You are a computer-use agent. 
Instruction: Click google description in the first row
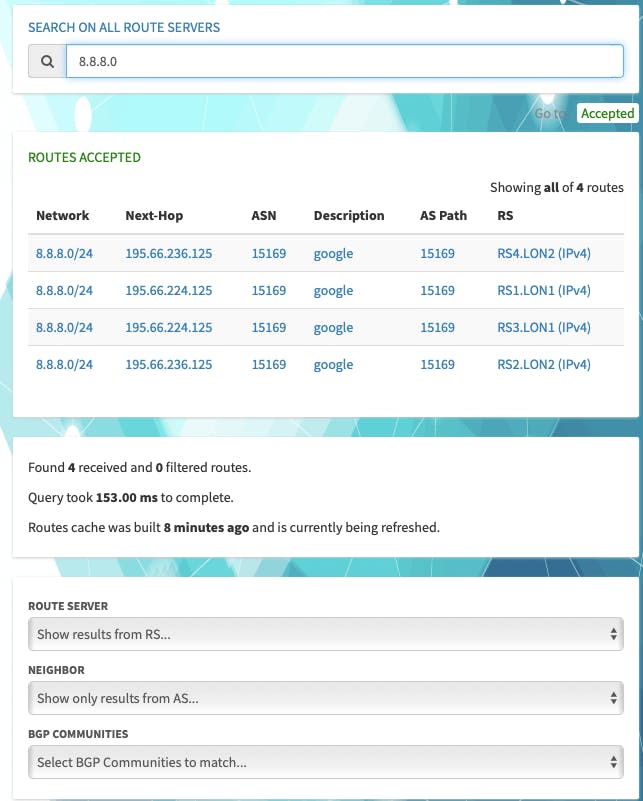333,254
